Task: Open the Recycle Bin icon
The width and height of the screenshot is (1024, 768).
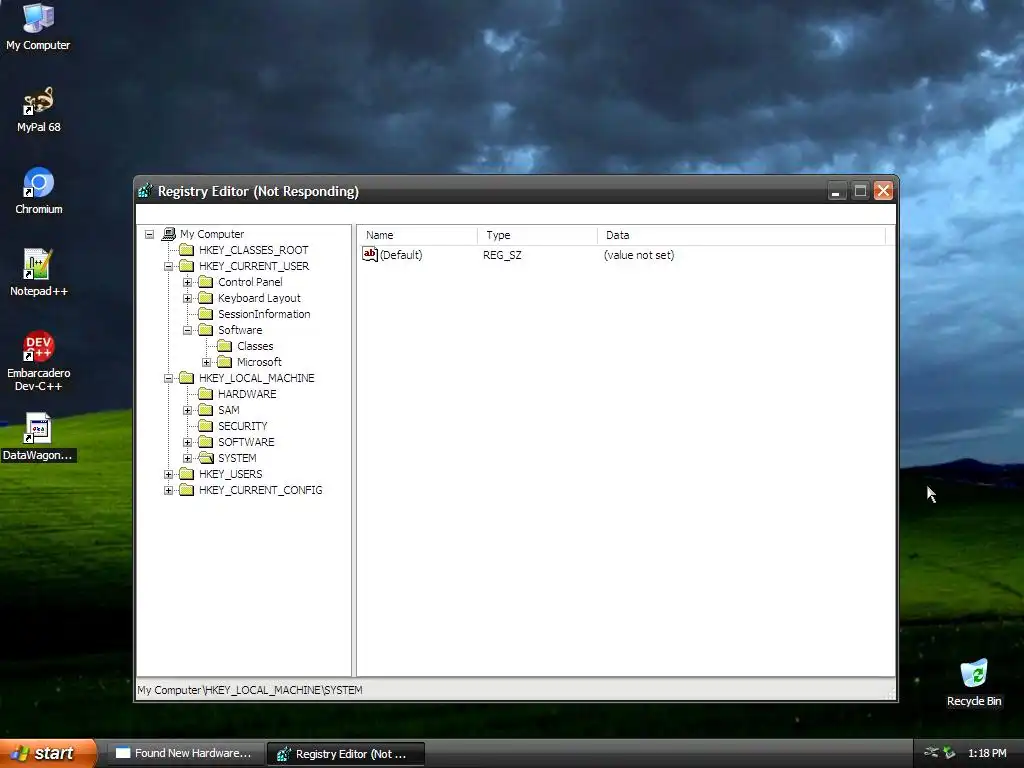Action: pyautogui.click(x=974, y=682)
